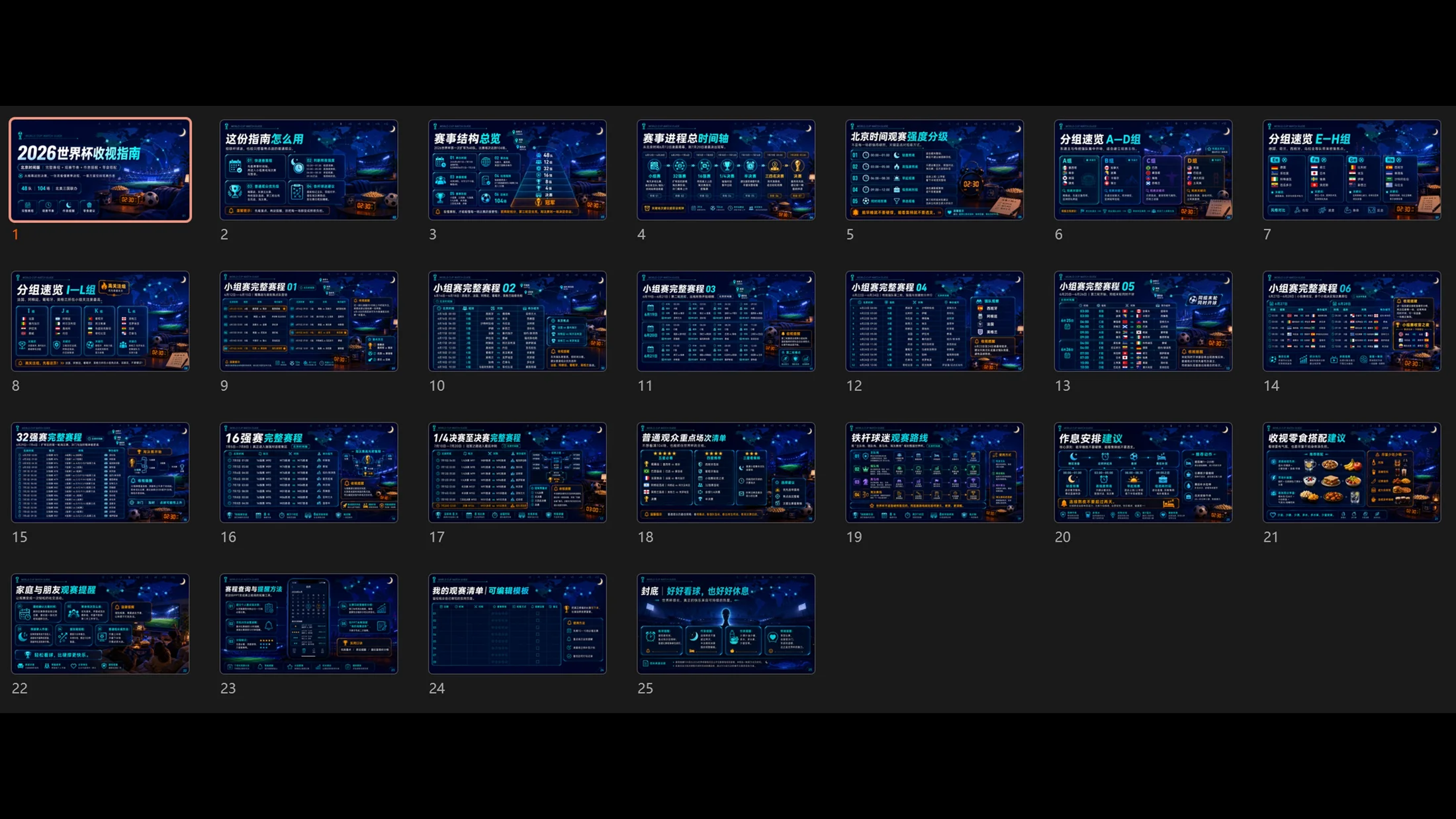The width and height of the screenshot is (1456, 819).
Task: Select slide 3 赛事结构总览
Action: coord(518,170)
